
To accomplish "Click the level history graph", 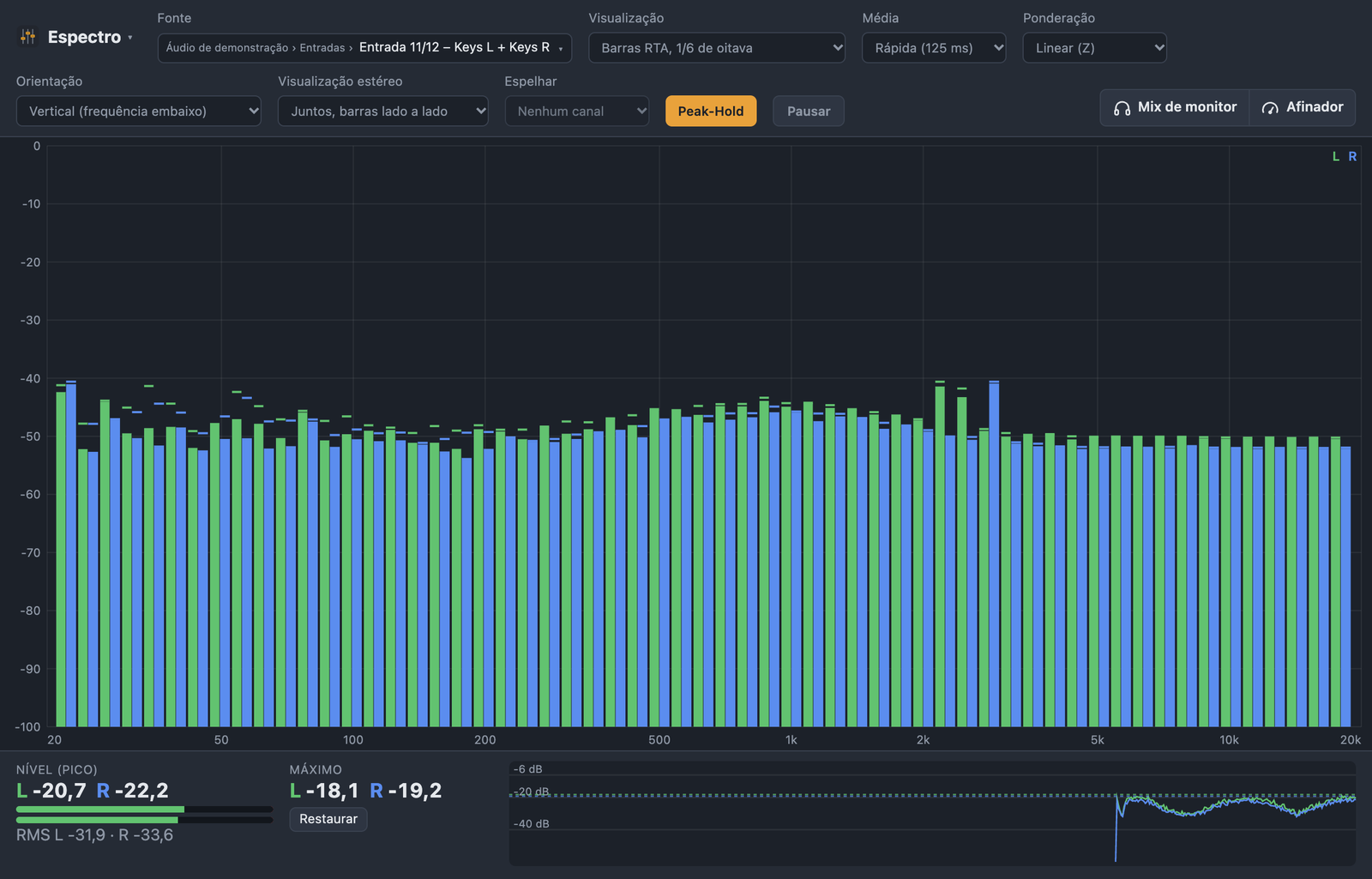I will pos(932,813).
